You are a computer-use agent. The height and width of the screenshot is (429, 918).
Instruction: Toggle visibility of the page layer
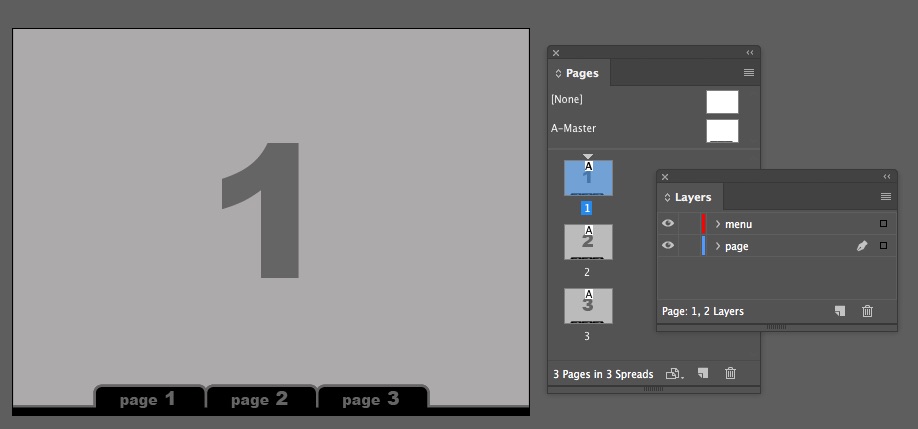(668, 246)
